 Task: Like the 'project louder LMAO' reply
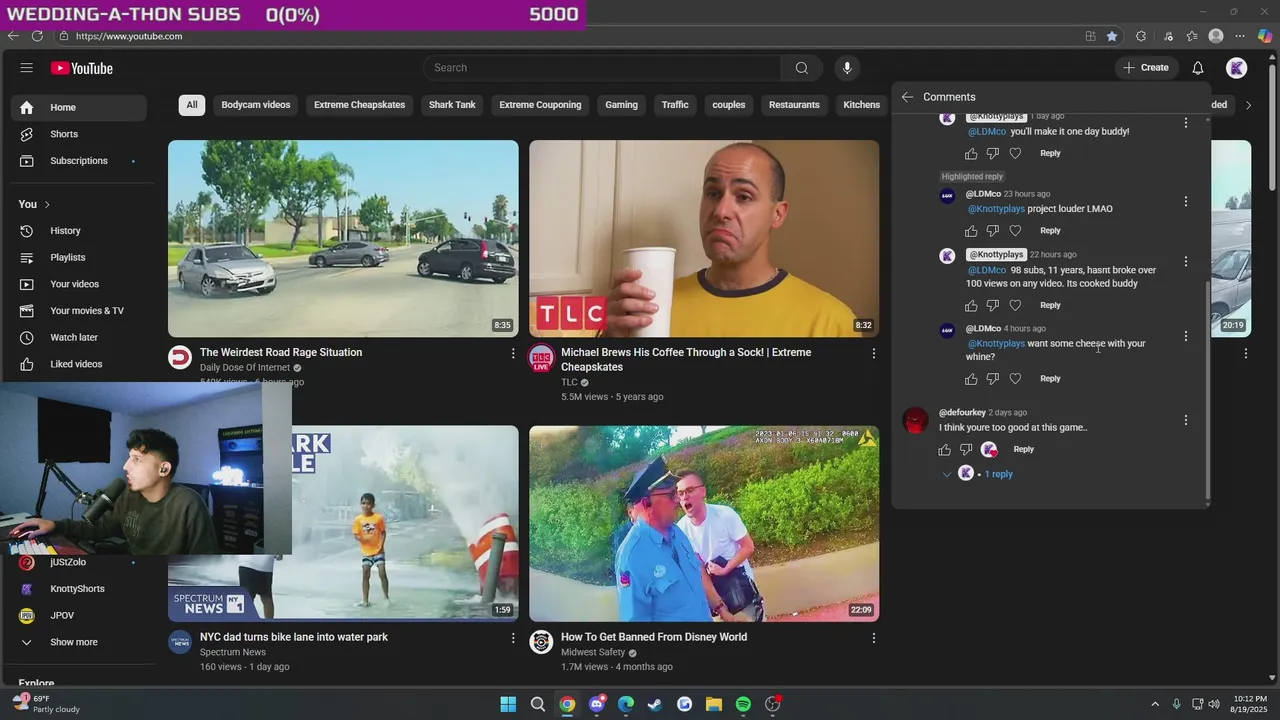point(971,231)
